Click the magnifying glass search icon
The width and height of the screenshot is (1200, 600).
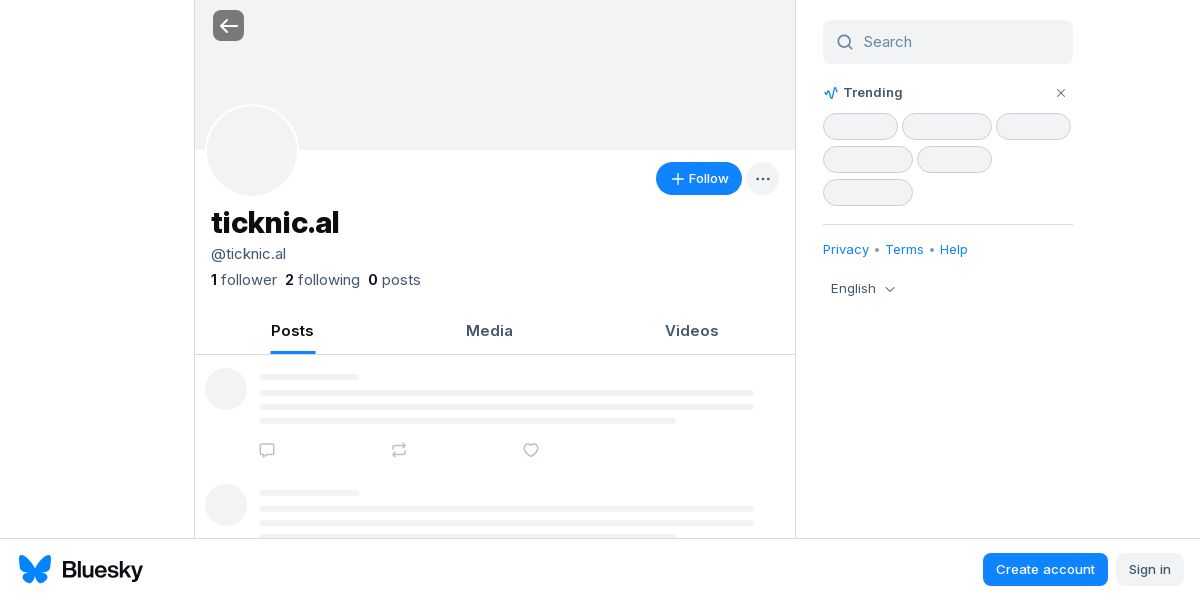click(845, 42)
